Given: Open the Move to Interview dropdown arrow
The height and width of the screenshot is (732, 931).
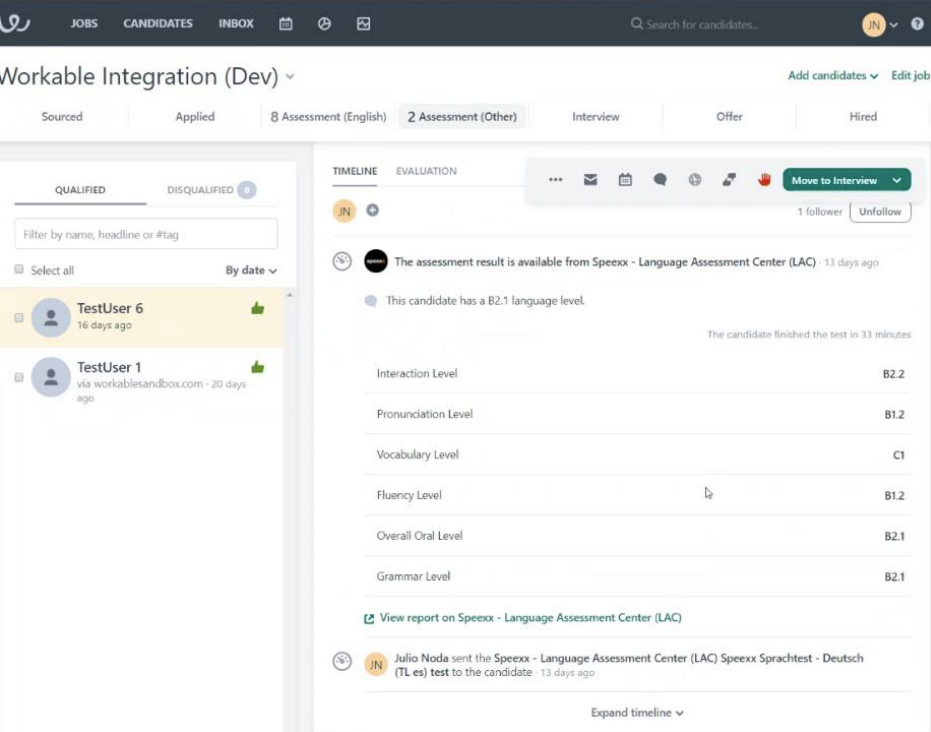Looking at the screenshot, I should tap(897, 180).
